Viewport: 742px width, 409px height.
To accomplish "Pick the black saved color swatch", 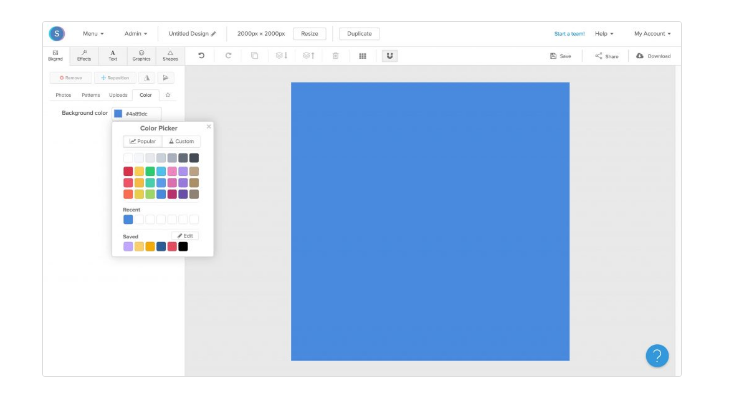I will 183,246.
